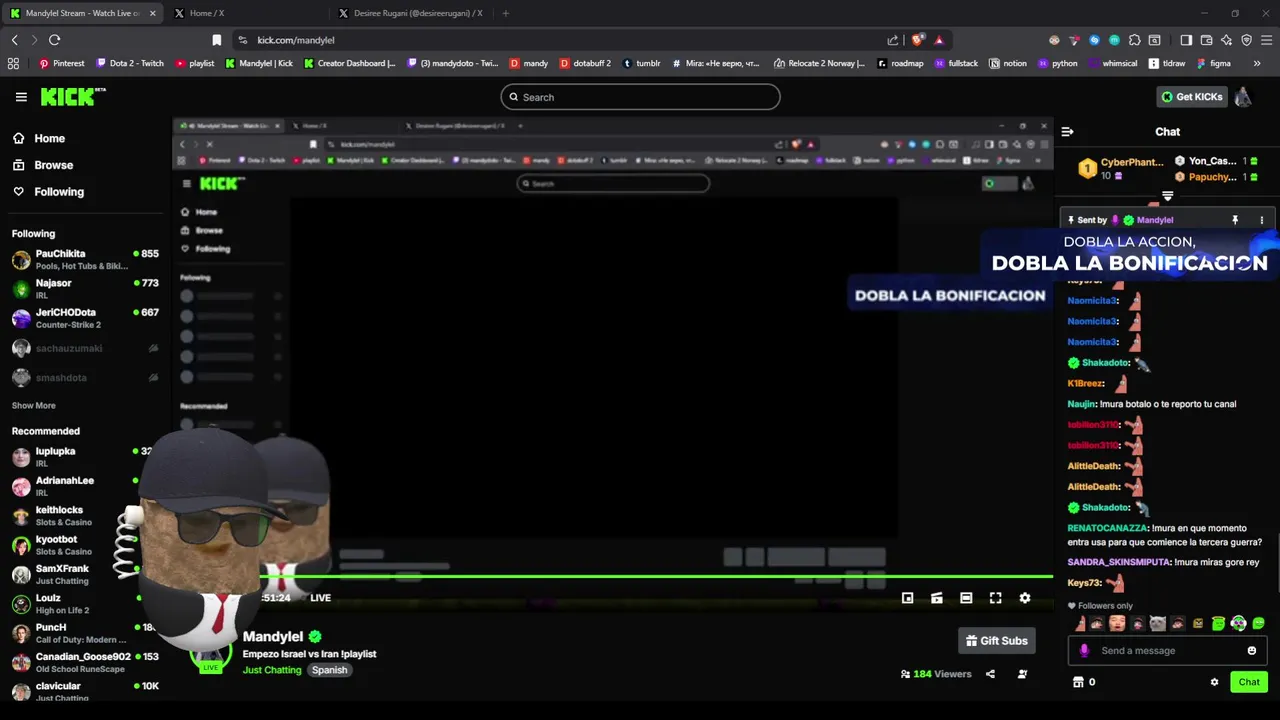Toggle theater mode in the player
This screenshot has width=1280, height=720.
[x=966, y=598]
